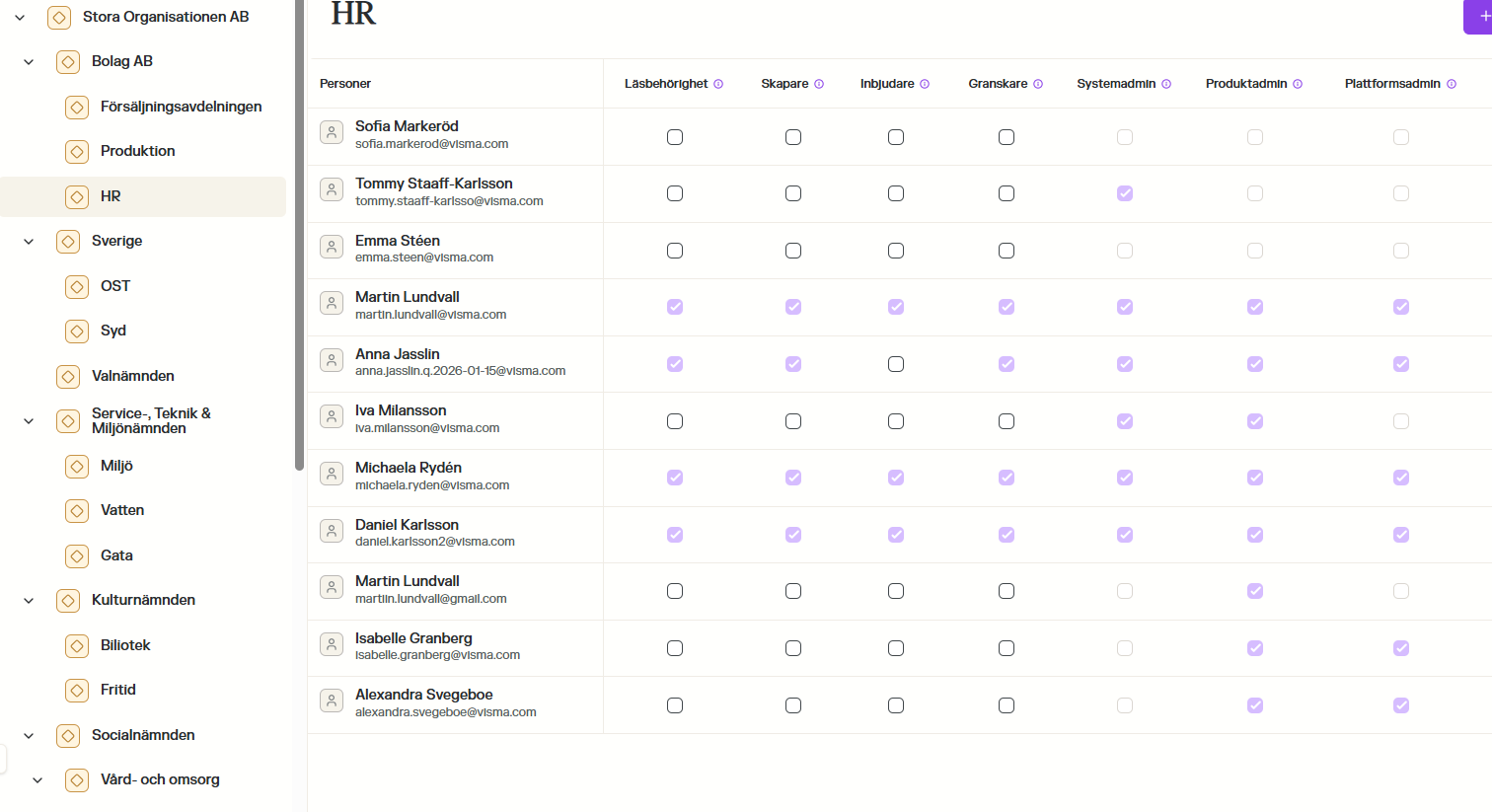Viewport: 1492px width, 812px height.
Task: Click the unit icon next to Bibliotek
Action: (77, 645)
